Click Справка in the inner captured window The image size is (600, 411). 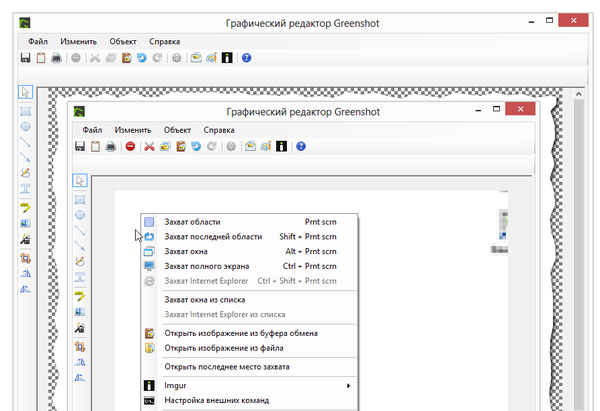tap(219, 130)
